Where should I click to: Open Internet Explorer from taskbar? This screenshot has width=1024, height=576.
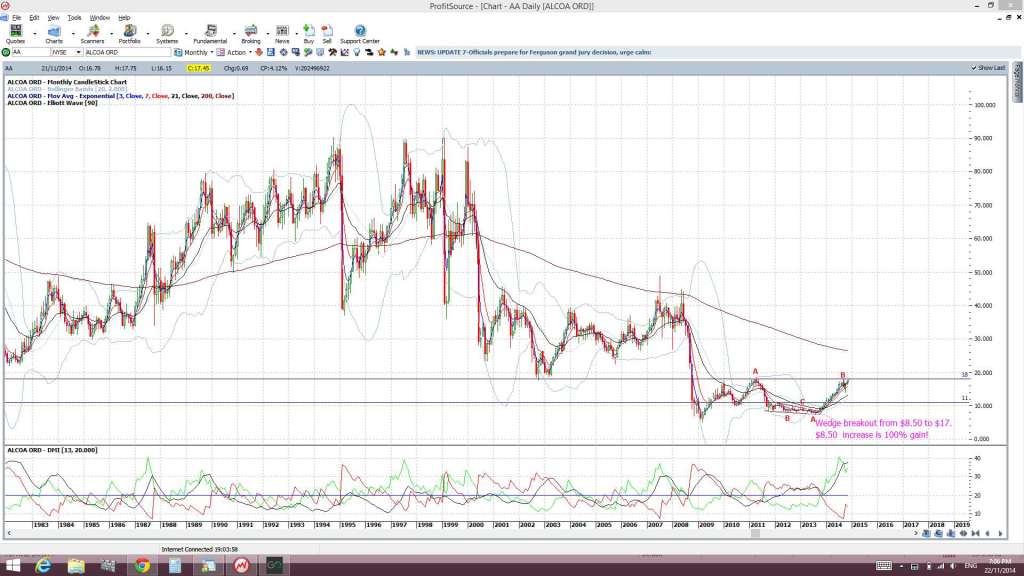(43, 566)
